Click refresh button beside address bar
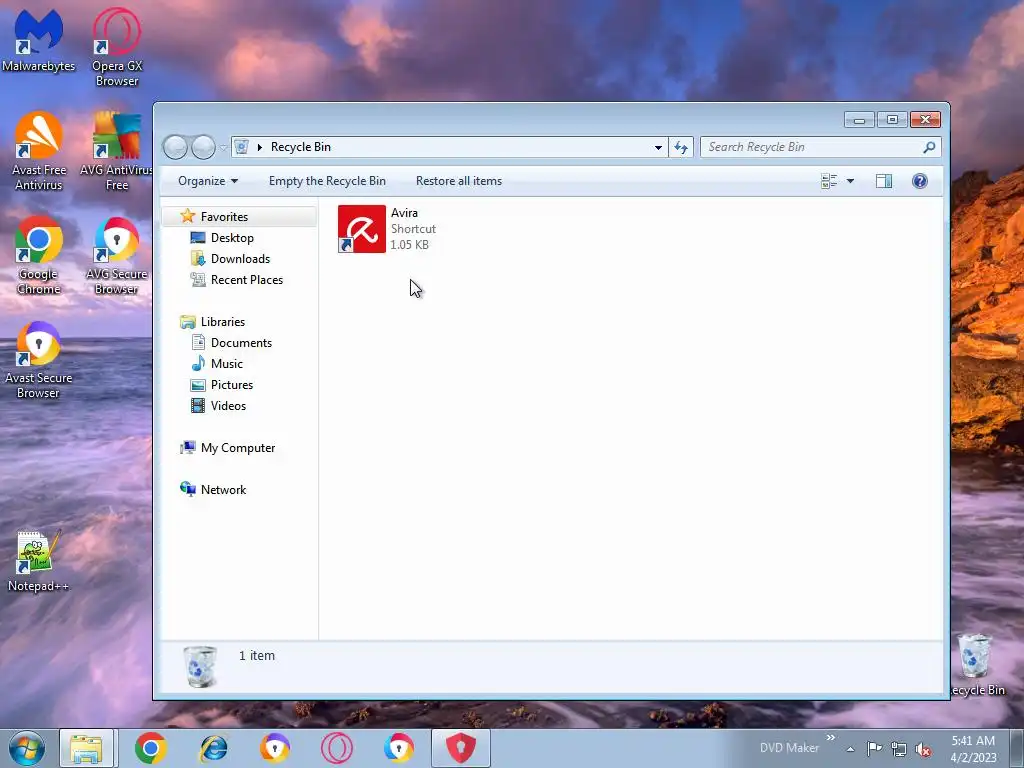The image size is (1024, 768). point(680,147)
